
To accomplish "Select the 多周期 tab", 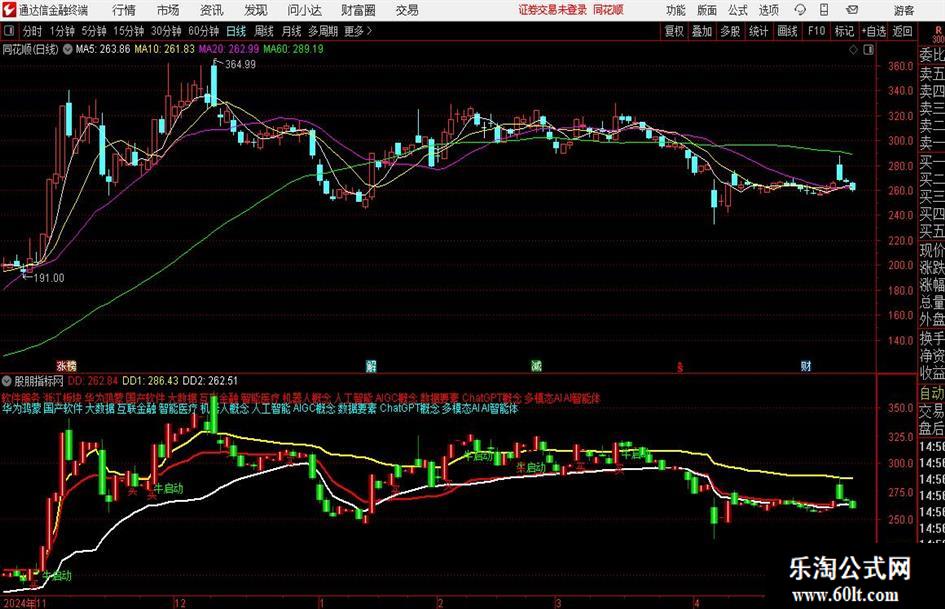I will click(323, 31).
